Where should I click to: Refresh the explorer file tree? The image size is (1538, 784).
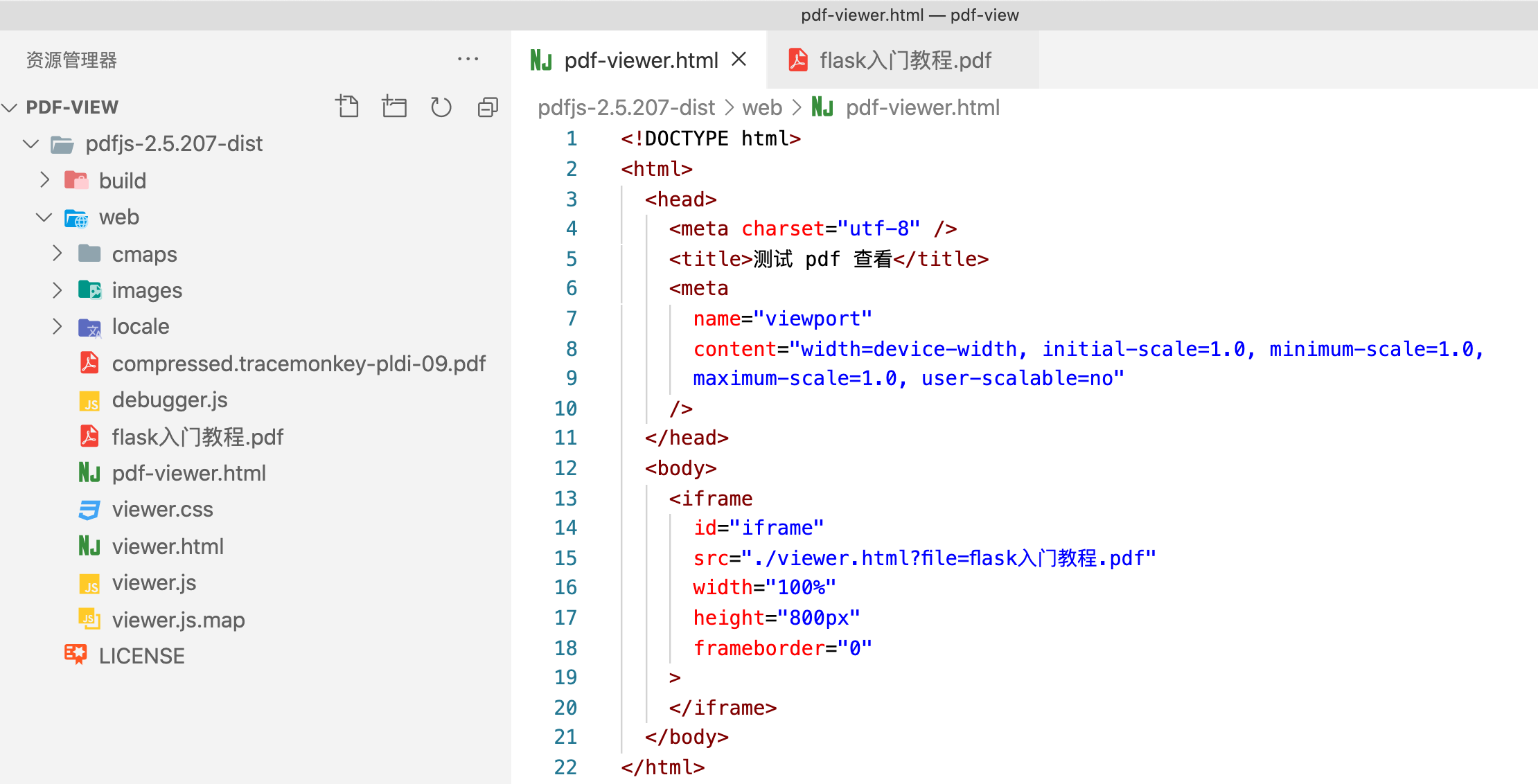[441, 107]
